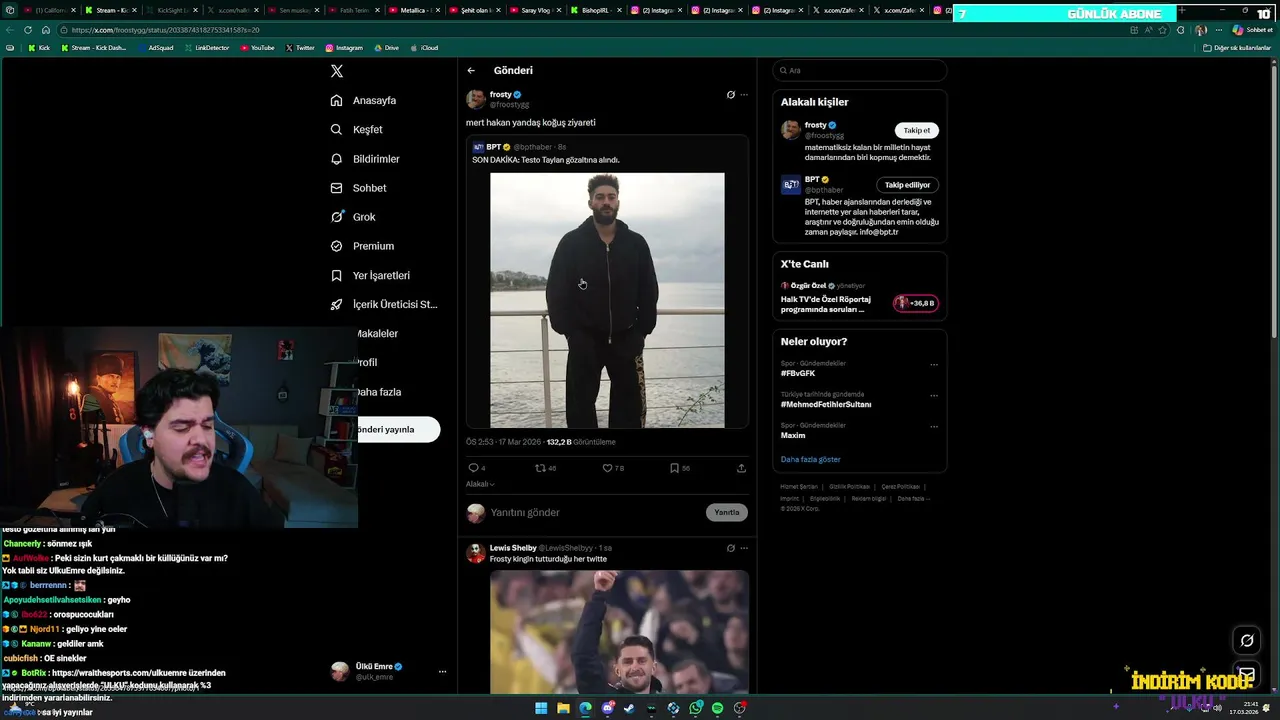The image size is (1280, 720).
Task: Open frosty's profile avatar on the post
Action: [476, 99]
